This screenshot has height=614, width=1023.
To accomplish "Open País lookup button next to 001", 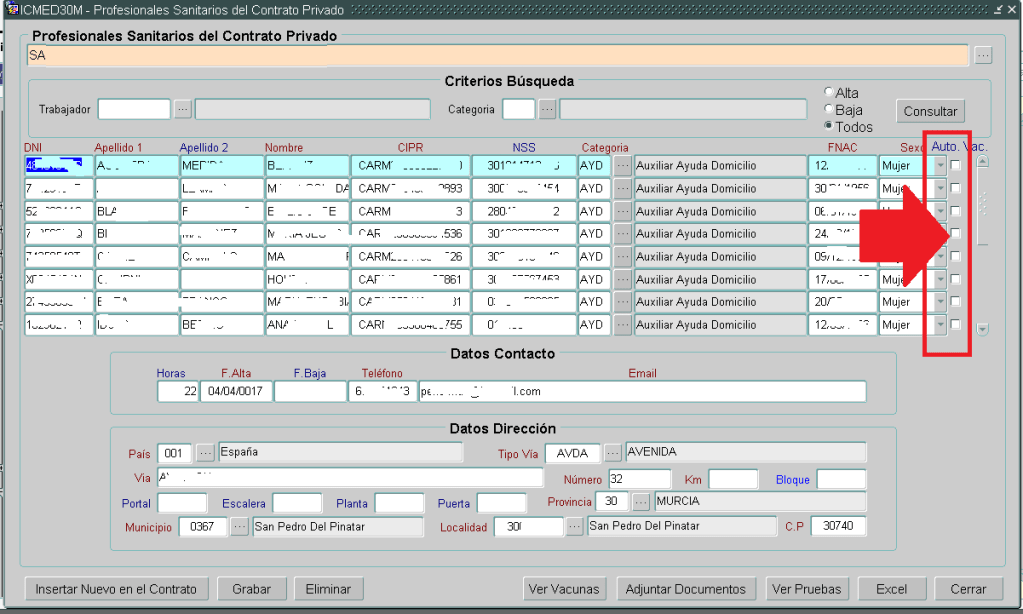I will pos(205,452).
